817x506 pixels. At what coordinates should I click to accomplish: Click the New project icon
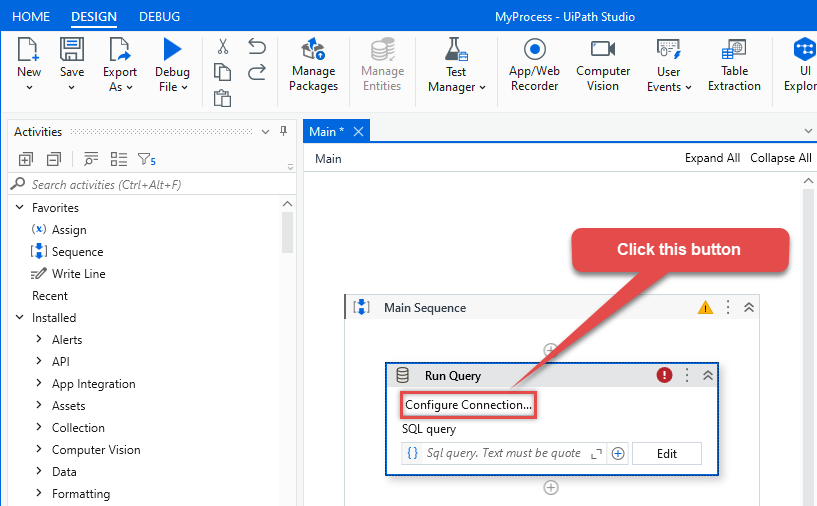pos(28,50)
